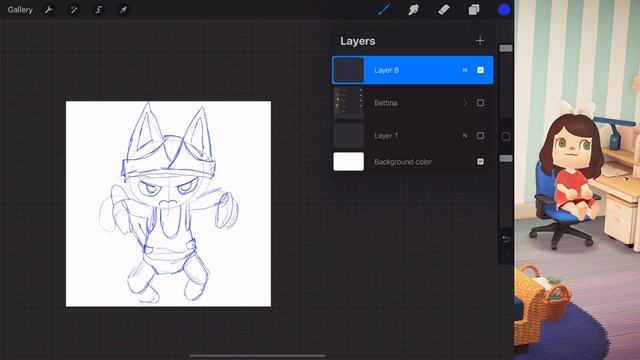Open the Adjustments magic wand menu
This screenshot has width=640, height=360.
click(x=73, y=10)
